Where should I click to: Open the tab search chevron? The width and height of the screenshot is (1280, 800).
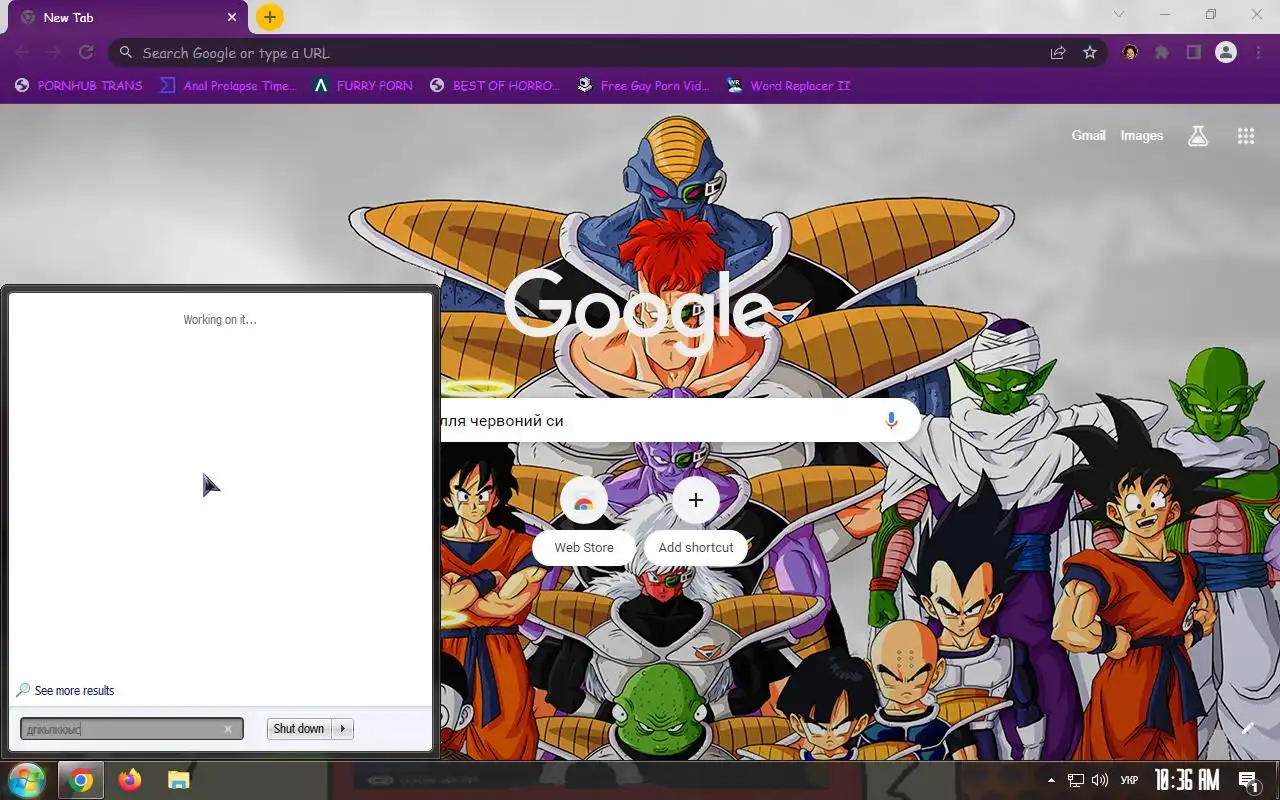coord(1119,15)
